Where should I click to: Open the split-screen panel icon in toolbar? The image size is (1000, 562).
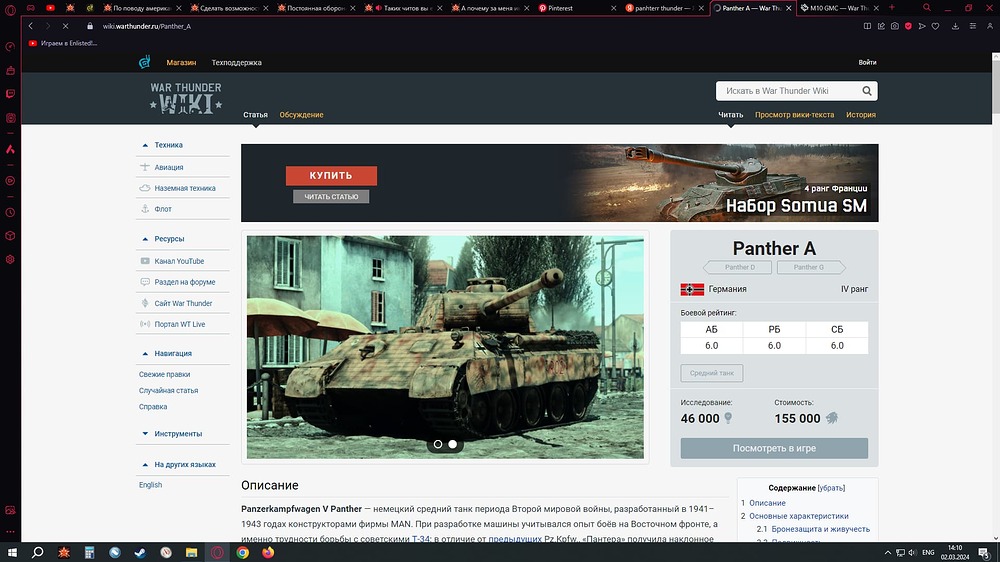coord(867,26)
